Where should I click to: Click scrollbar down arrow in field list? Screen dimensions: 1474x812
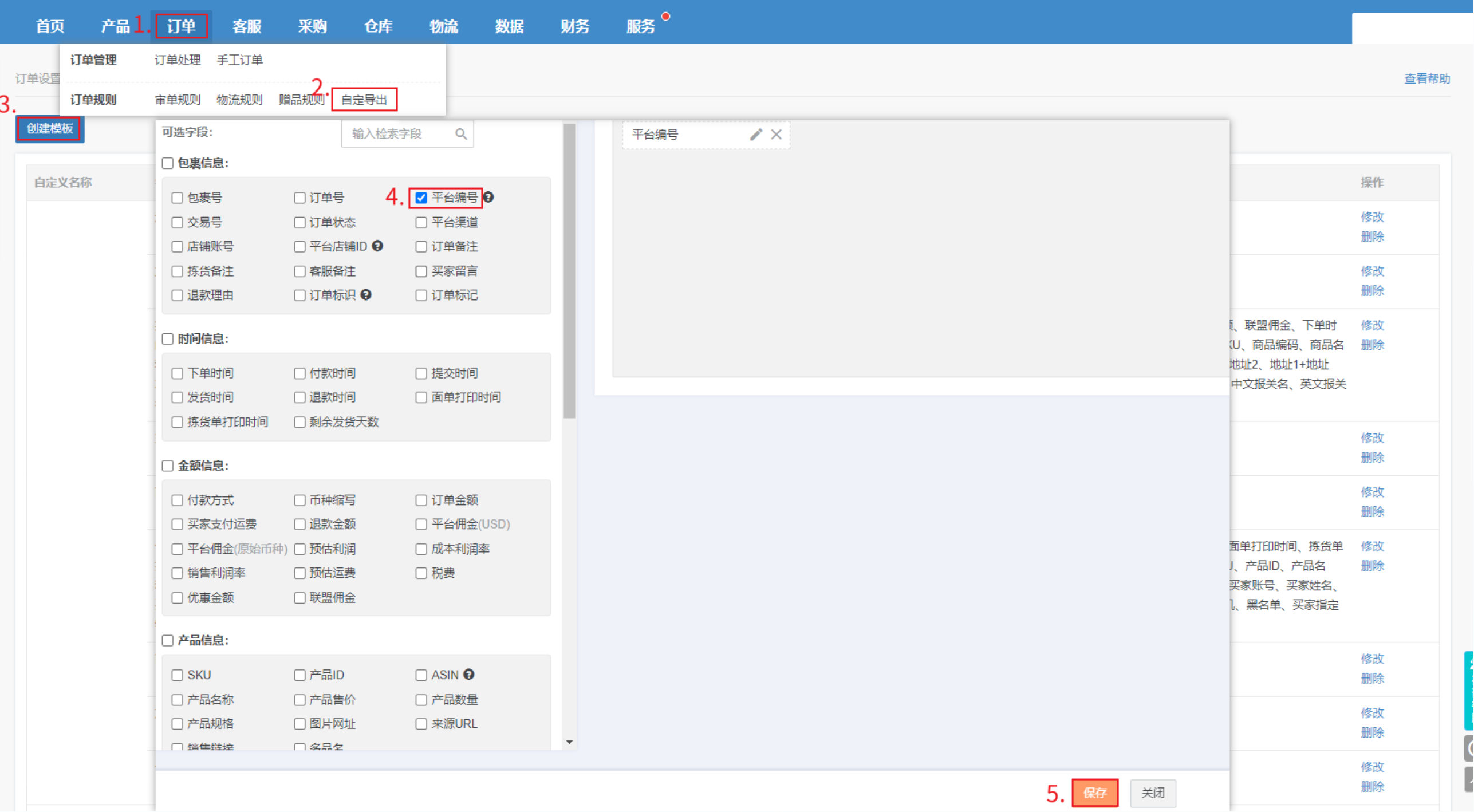pos(569,742)
